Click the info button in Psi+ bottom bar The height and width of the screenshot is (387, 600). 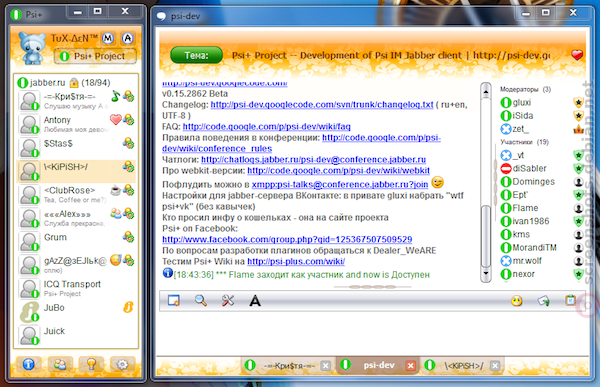29,364
